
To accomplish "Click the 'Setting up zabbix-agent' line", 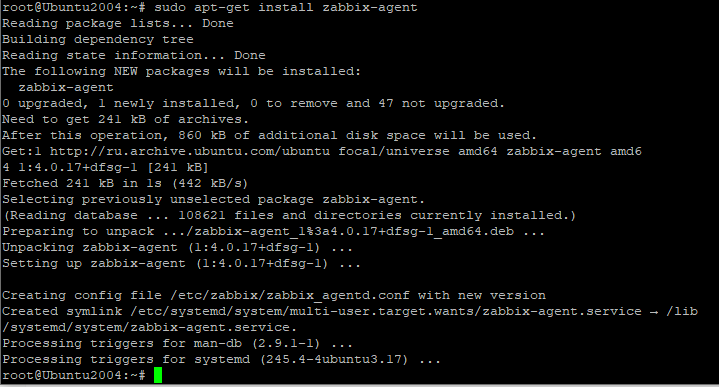I will tap(181, 264).
